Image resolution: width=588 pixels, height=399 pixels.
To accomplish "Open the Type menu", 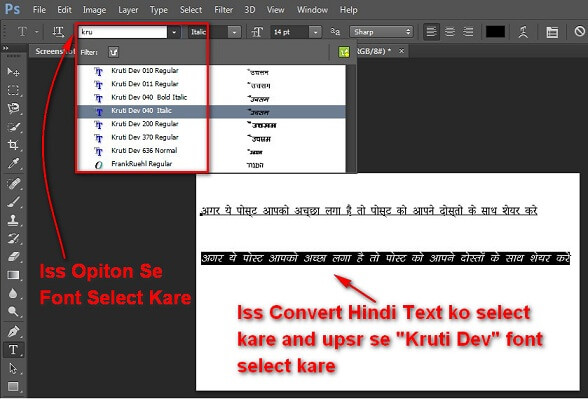I will (159, 10).
